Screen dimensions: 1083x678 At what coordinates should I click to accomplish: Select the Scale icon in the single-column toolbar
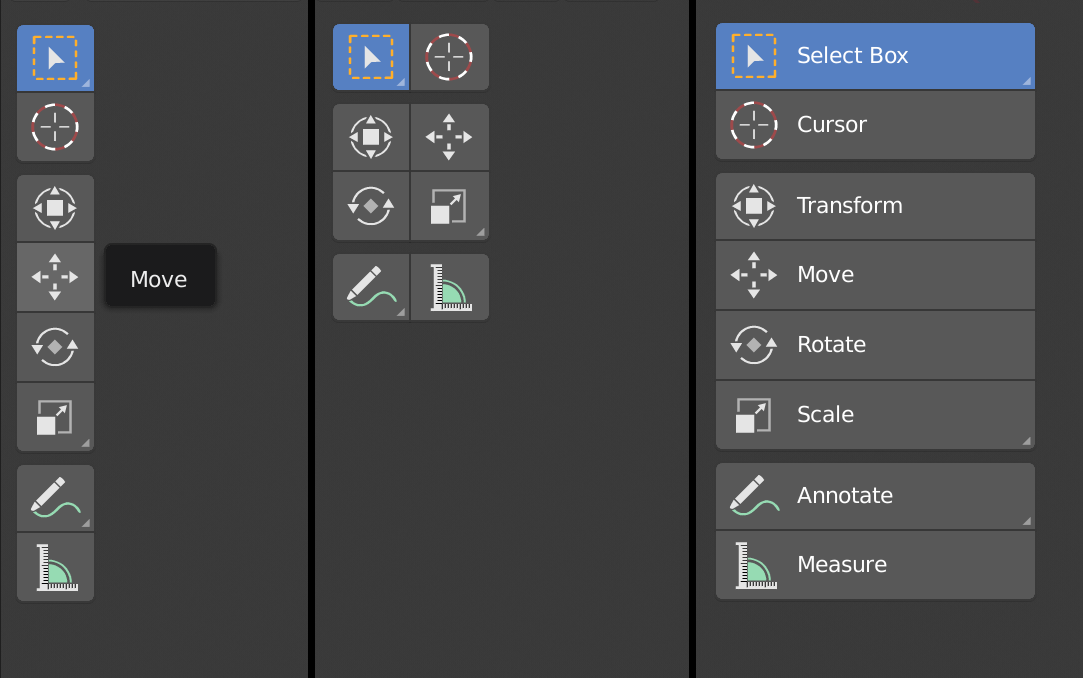click(56, 416)
